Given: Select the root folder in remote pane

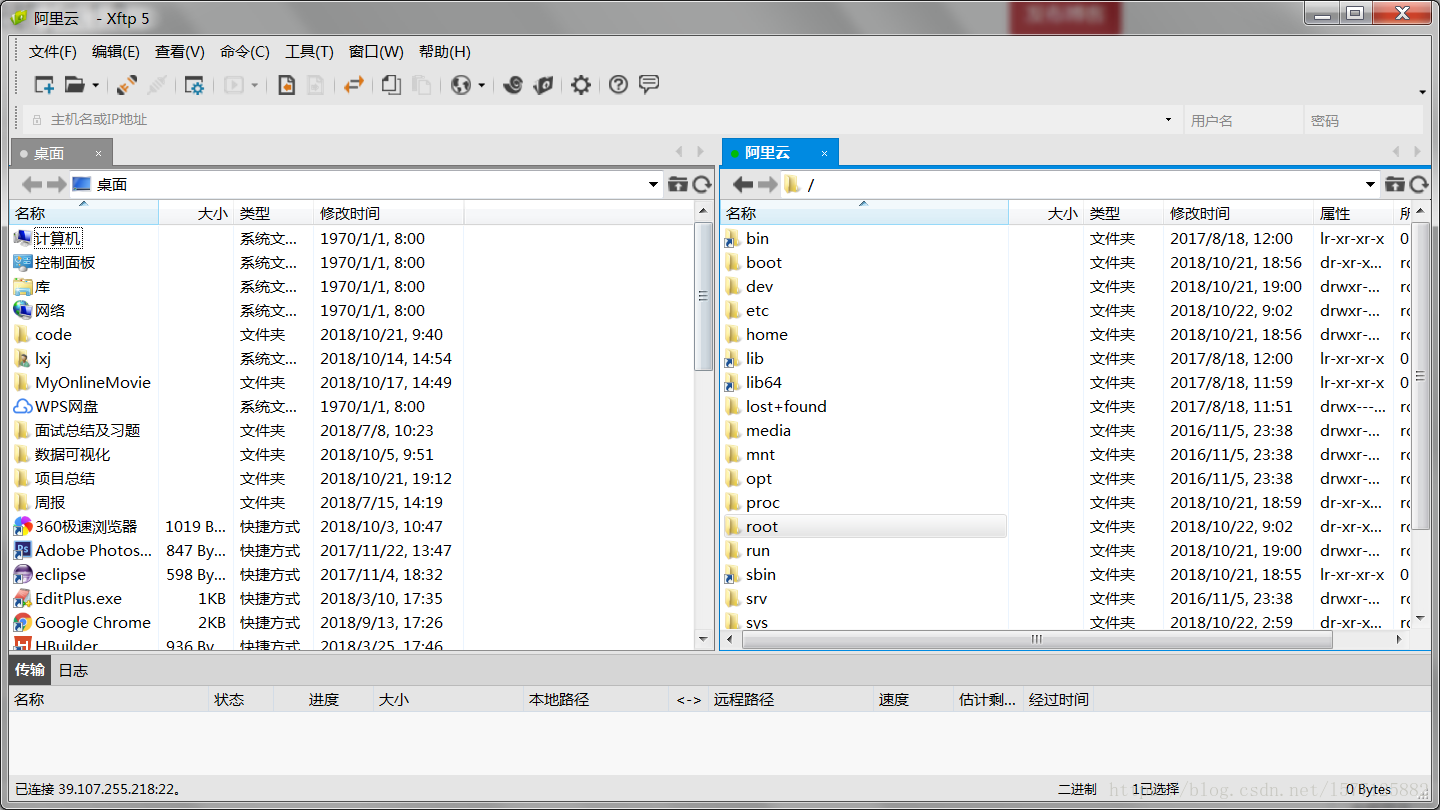Looking at the screenshot, I should pyautogui.click(x=864, y=526).
